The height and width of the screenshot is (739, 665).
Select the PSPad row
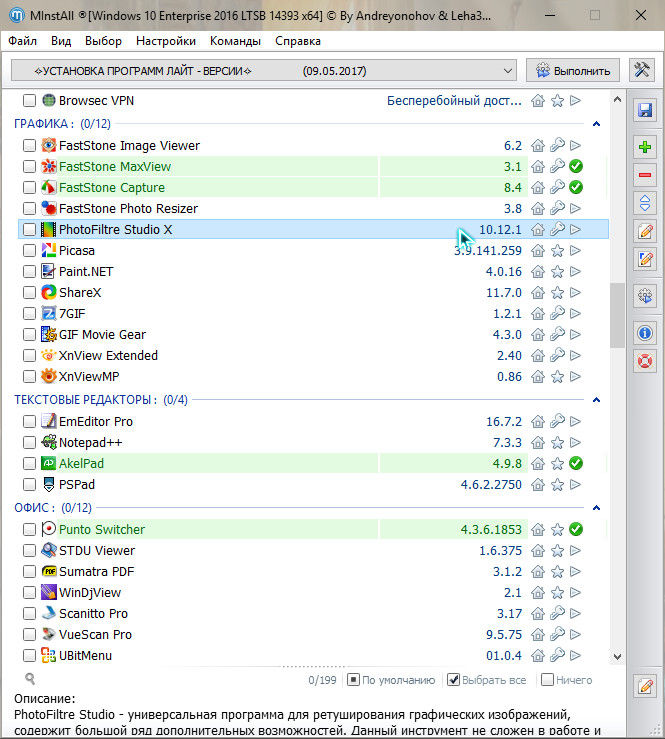[313, 484]
